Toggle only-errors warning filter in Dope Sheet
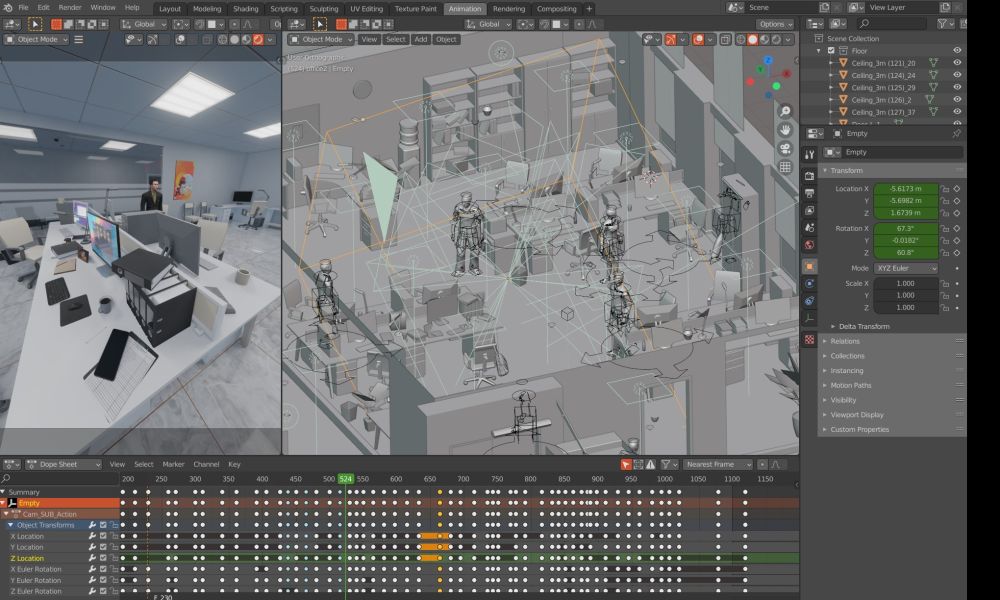1000x600 pixels. 651,464
